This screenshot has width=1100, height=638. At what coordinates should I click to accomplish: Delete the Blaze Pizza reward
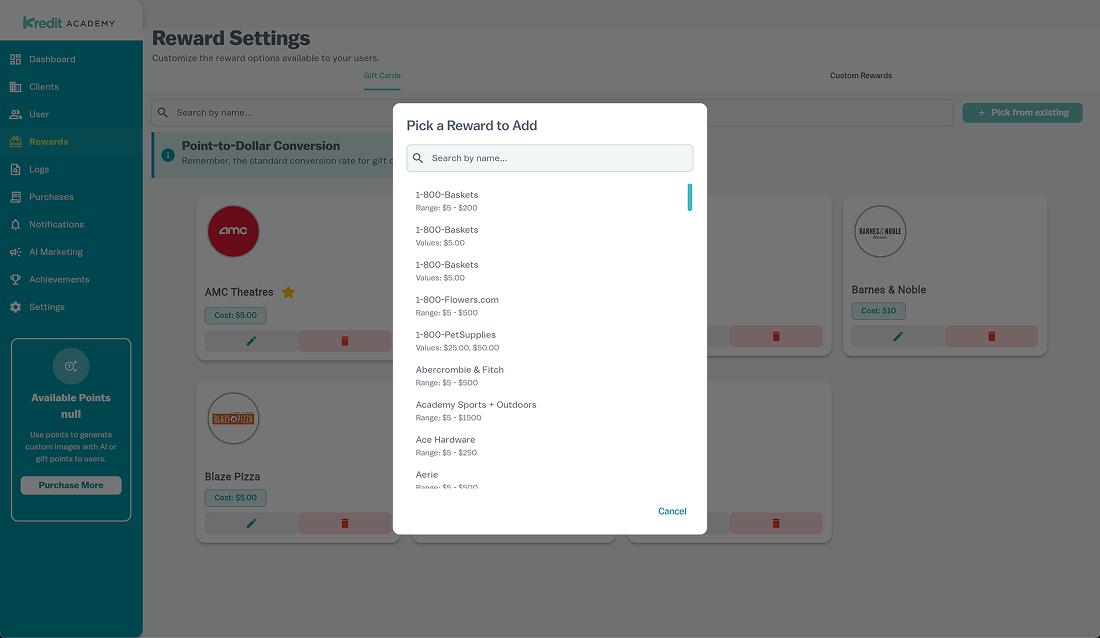click(344, 524)
